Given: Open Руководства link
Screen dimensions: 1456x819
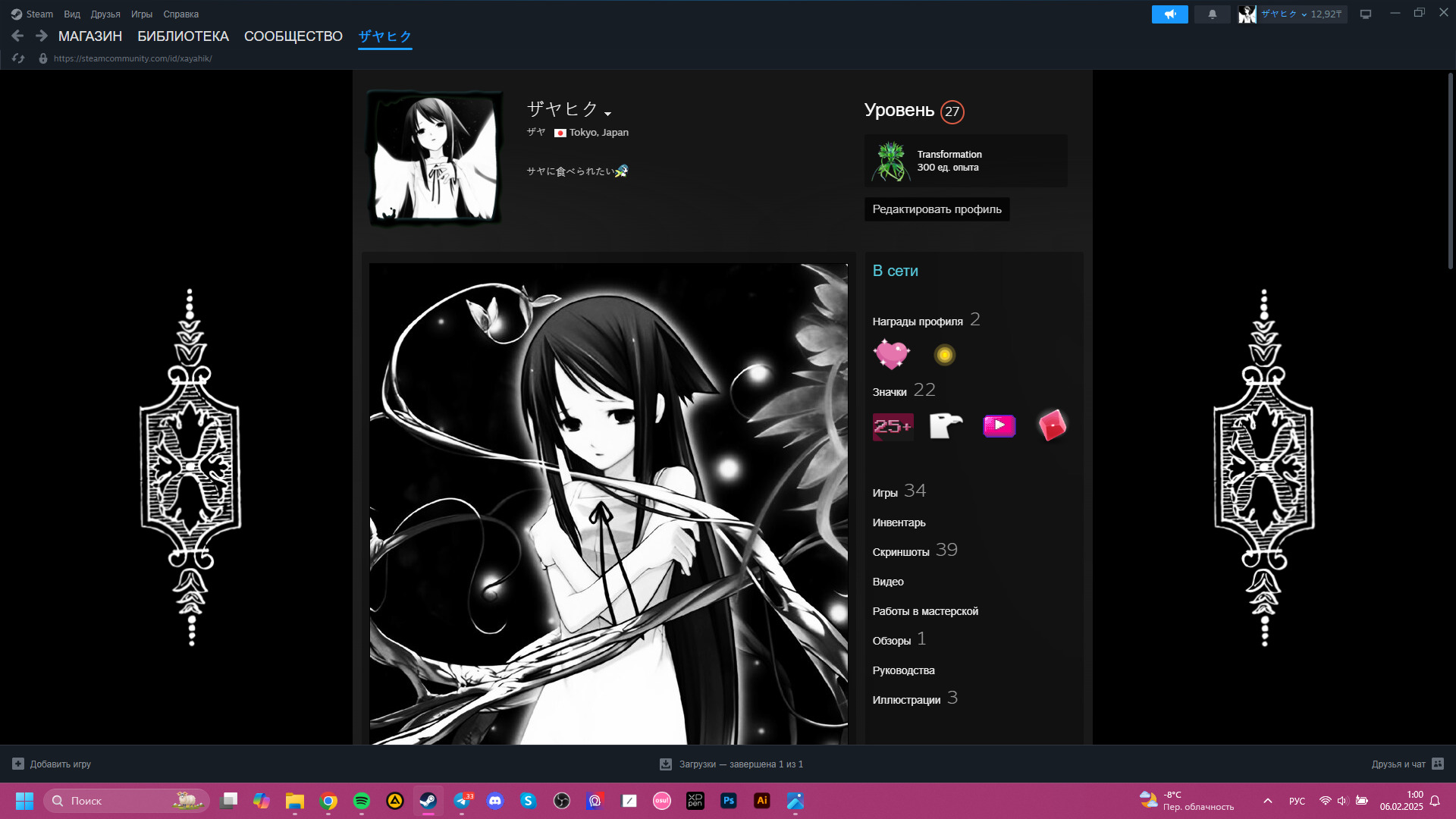Looking at the screenshot, I should [x=903, y=670].
